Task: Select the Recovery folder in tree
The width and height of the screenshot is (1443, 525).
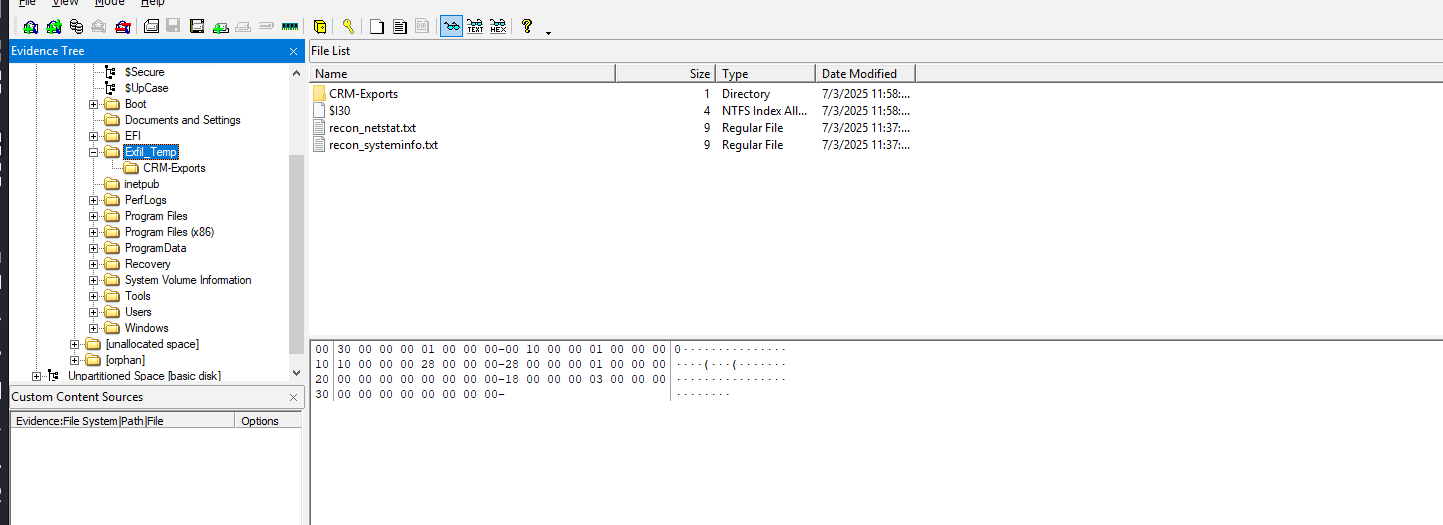Action: (x=148, y=264)
